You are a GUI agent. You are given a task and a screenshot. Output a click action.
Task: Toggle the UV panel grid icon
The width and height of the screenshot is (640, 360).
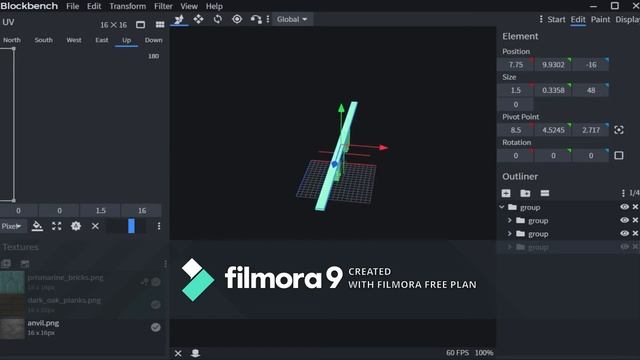(160, 25)
